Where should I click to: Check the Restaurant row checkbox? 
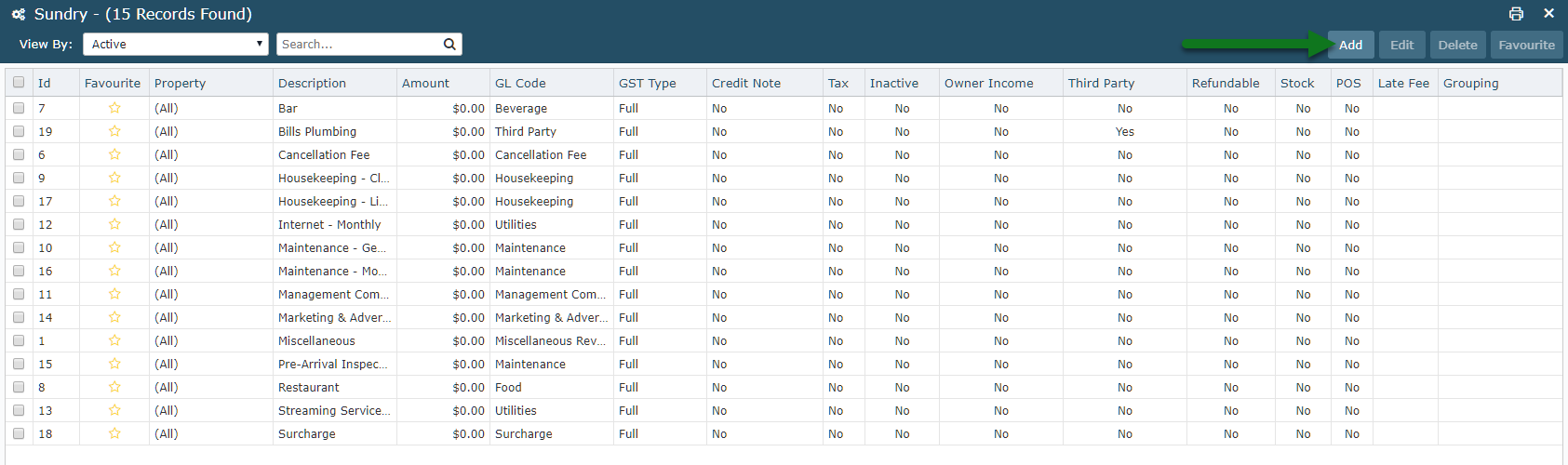coord(19,387)
